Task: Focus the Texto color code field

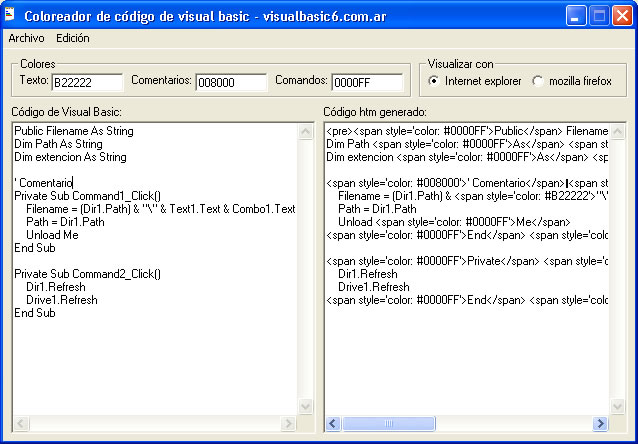Action: click(x=86, y=82)
